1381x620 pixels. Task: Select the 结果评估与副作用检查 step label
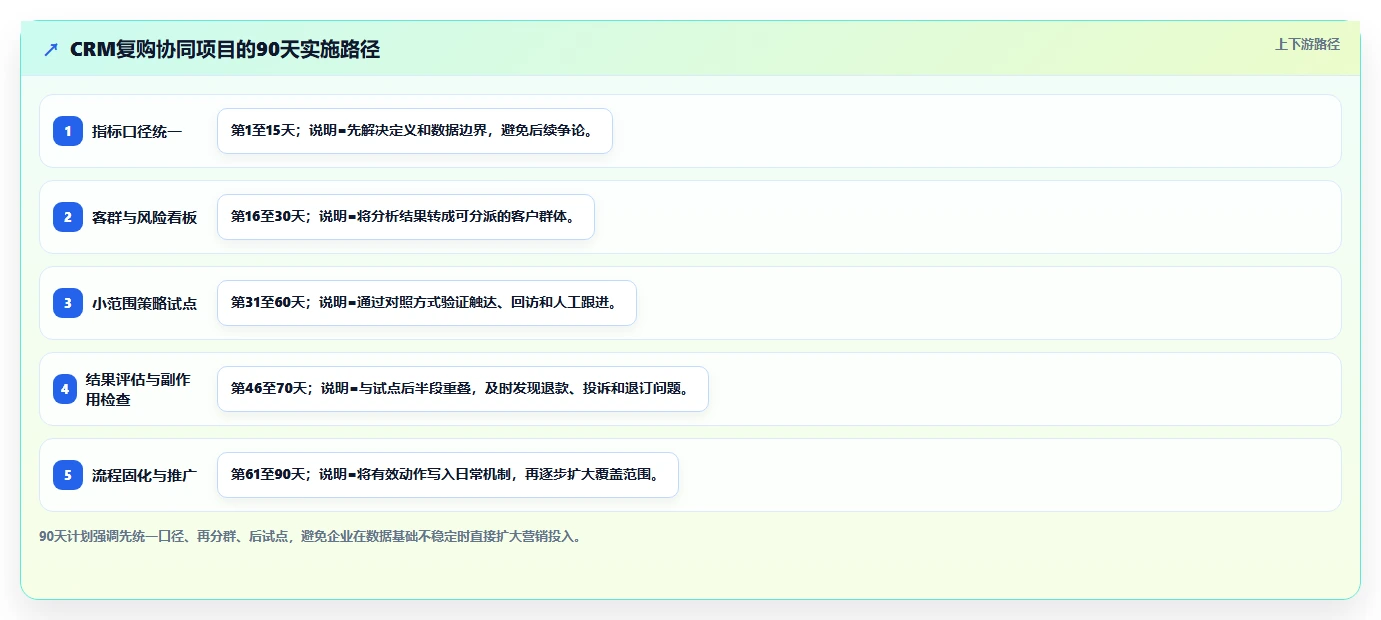point(138,389)
